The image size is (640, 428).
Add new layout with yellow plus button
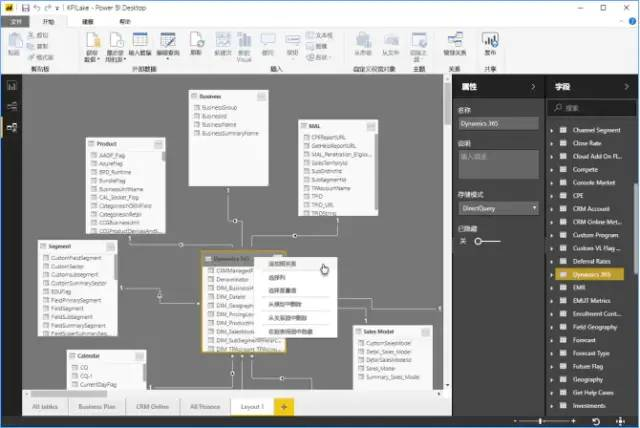point(284,407)
